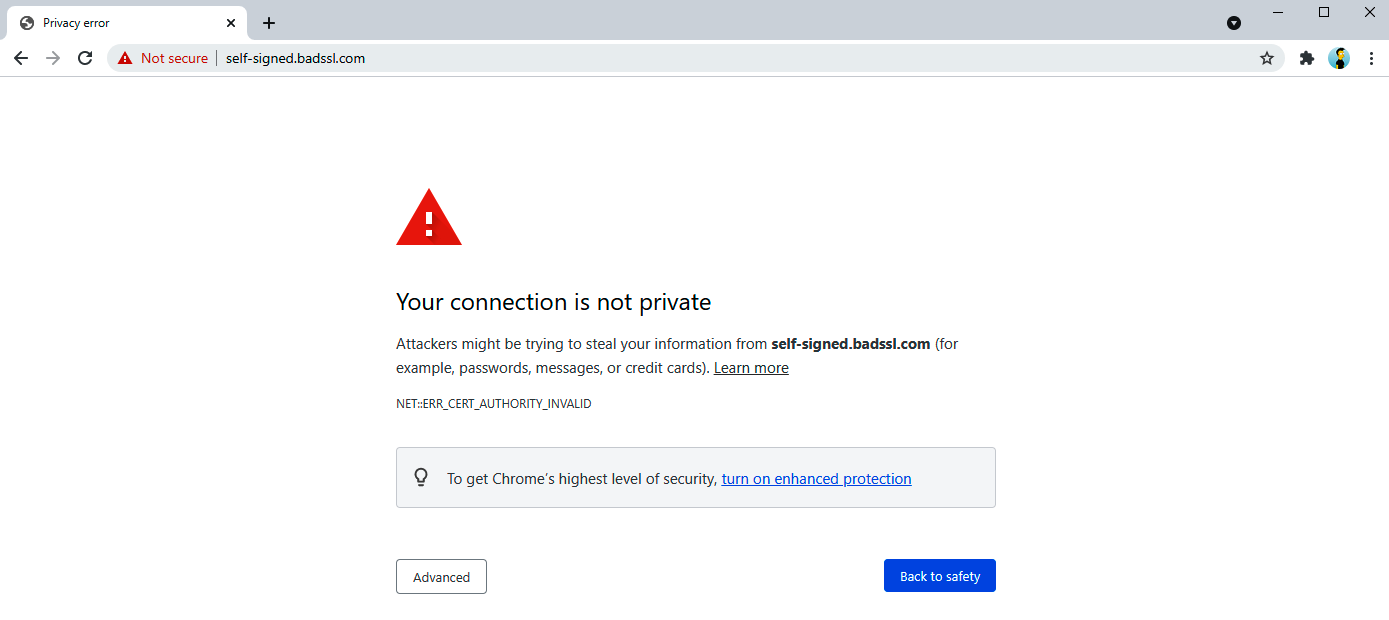Expand the Advanced details section
1389x620 pixels.
click(441, 577)
